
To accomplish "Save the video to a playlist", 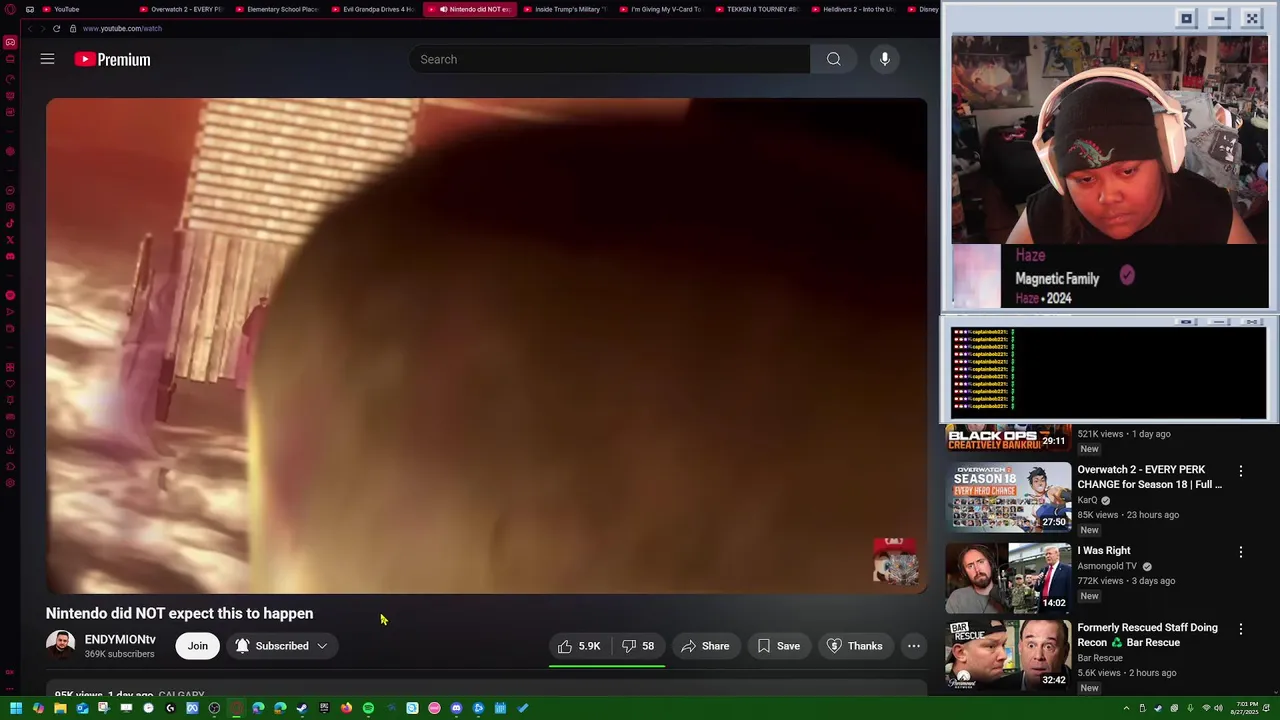I will 778,646.
